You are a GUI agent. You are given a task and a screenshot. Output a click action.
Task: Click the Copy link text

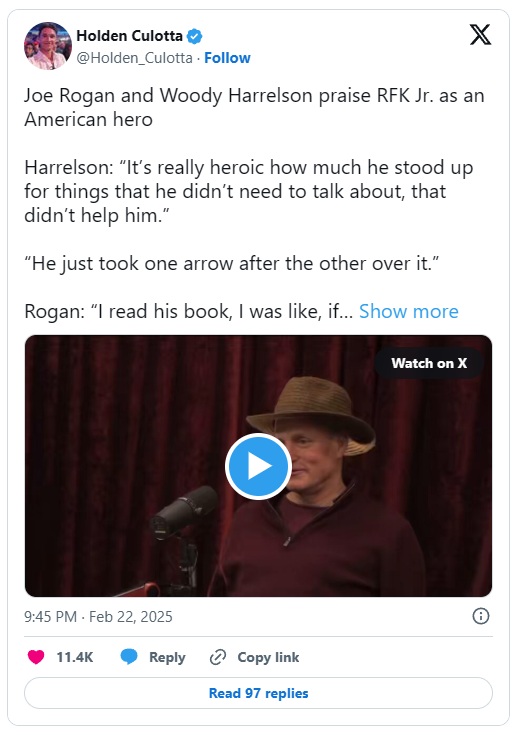[x=268, y=657]
